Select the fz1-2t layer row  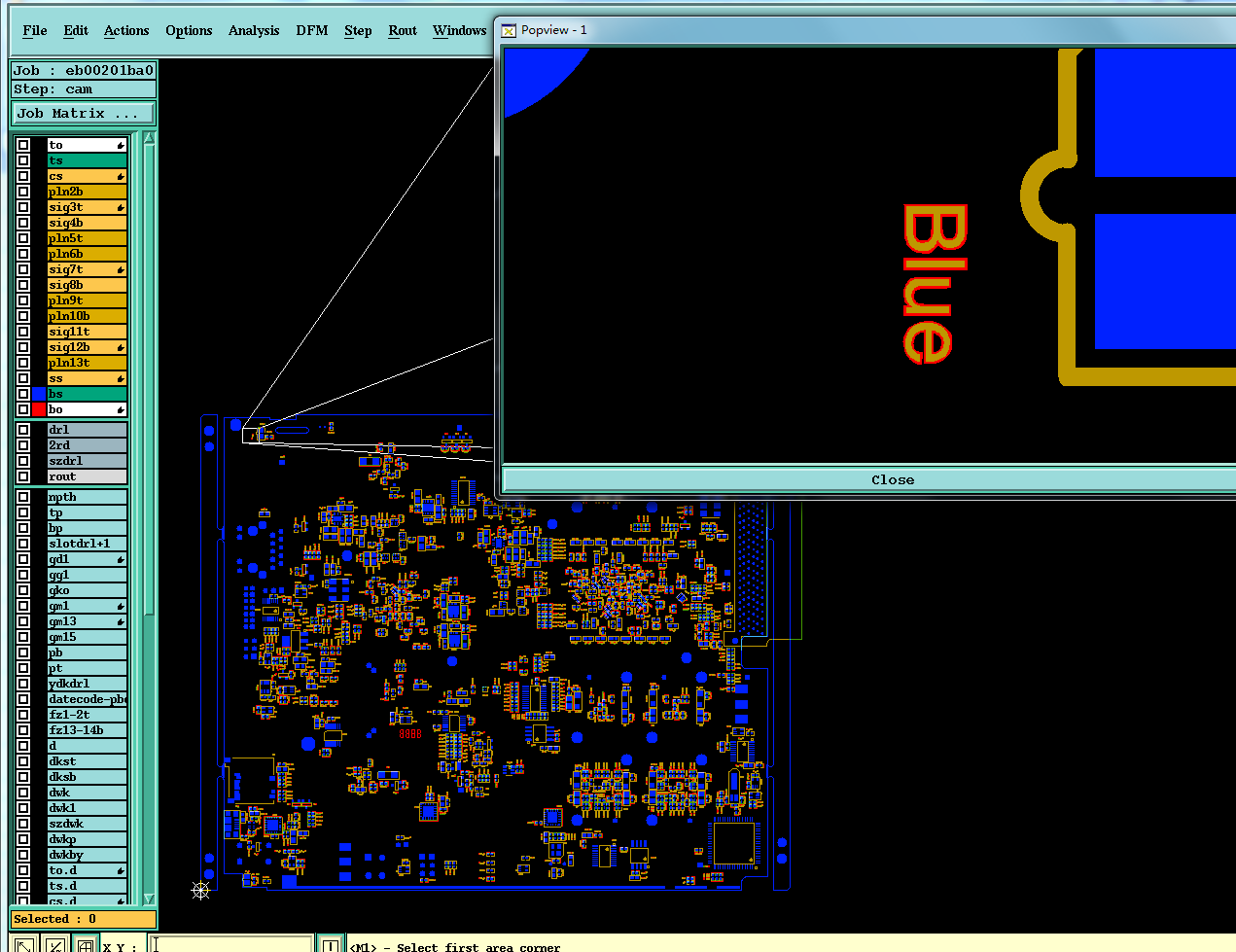(x=88, y=715)
